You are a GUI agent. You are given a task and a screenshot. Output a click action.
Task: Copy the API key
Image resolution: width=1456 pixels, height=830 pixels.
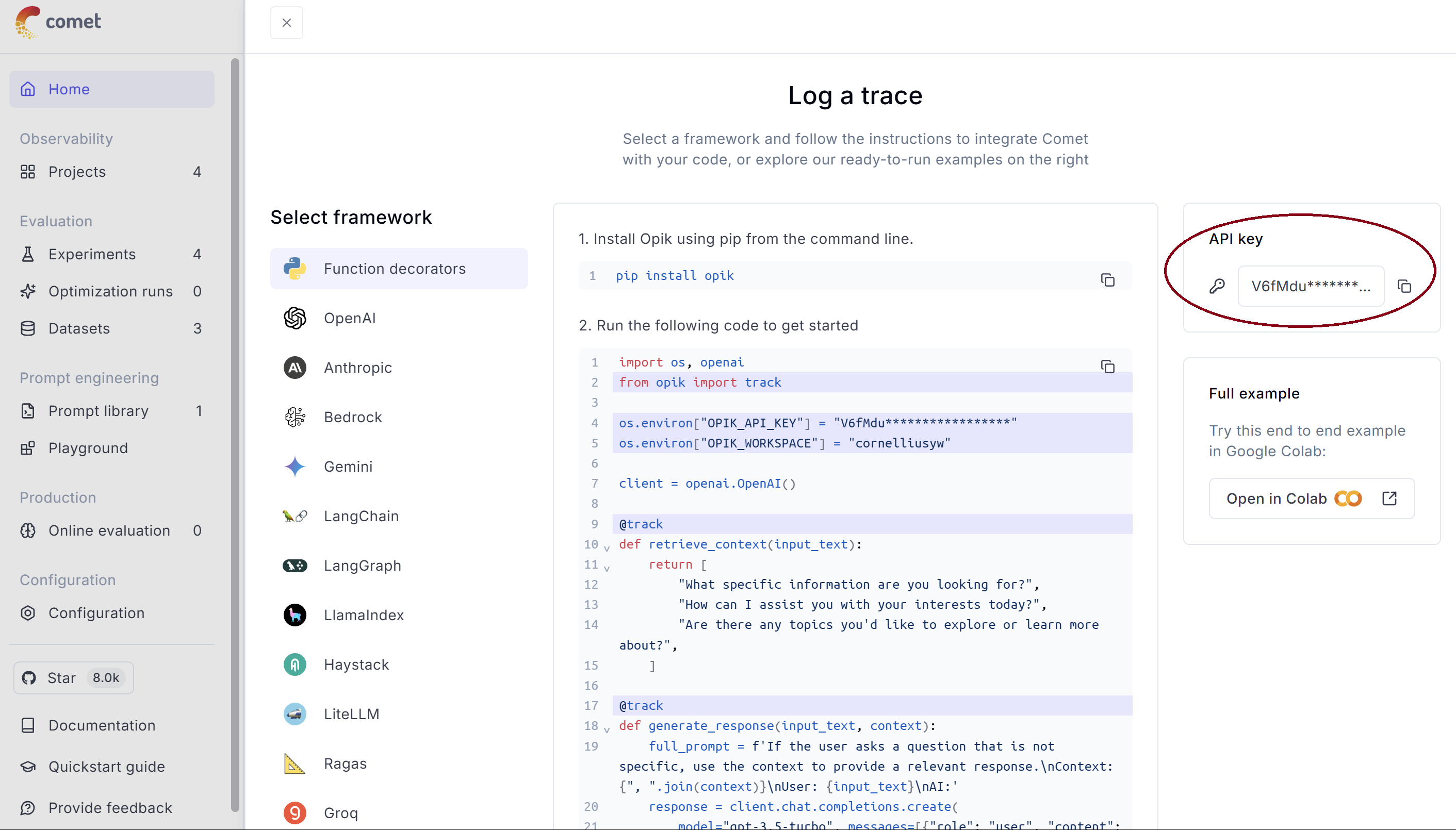point(1404,286)
